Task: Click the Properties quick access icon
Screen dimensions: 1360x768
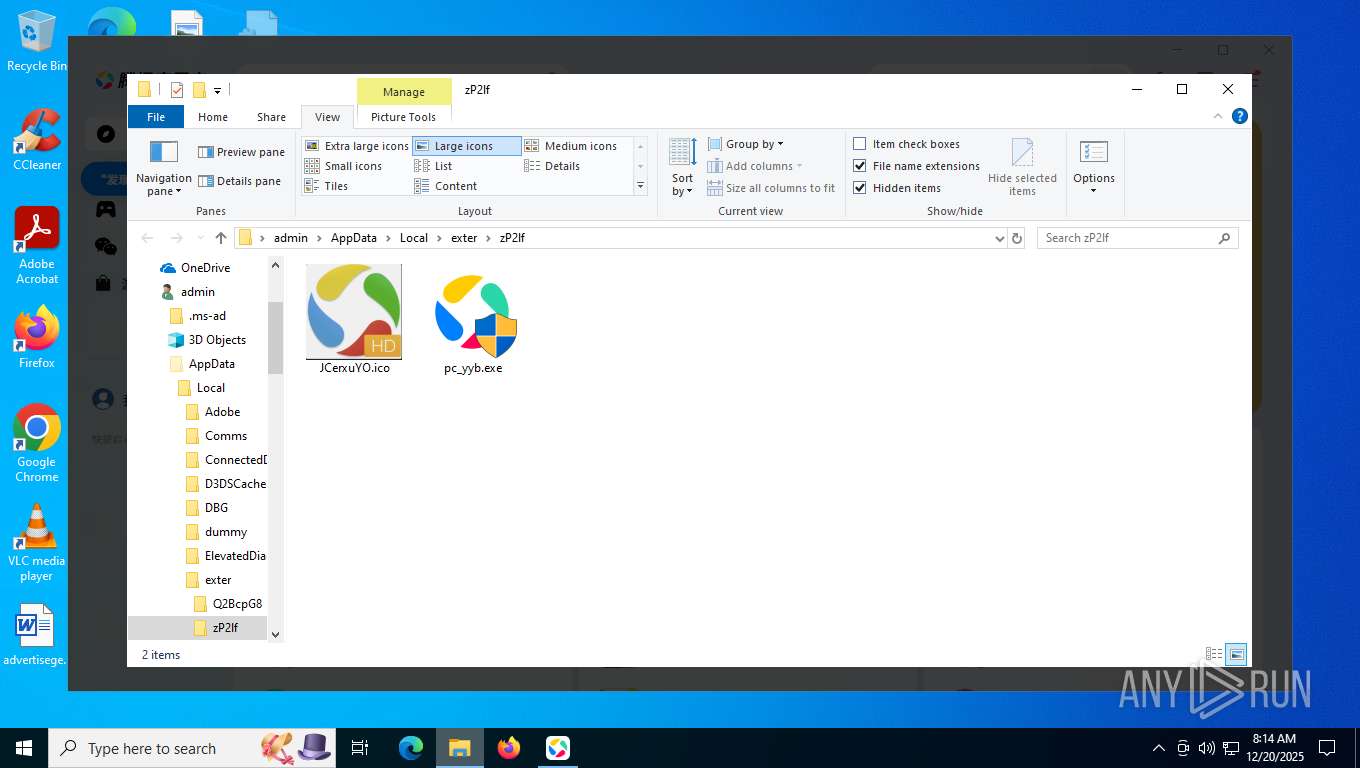Action: tap(177, 90)
